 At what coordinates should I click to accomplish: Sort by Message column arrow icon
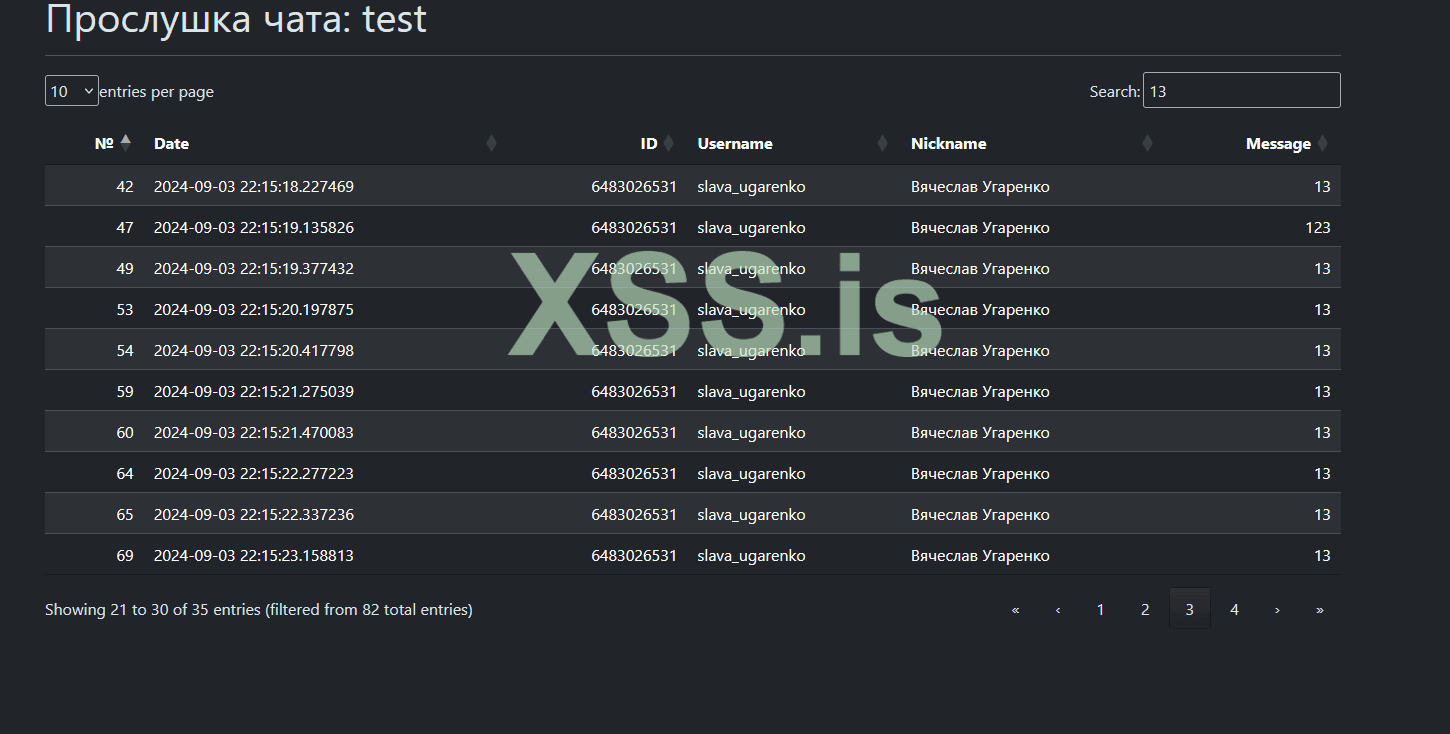click(x=1323, y=143)
